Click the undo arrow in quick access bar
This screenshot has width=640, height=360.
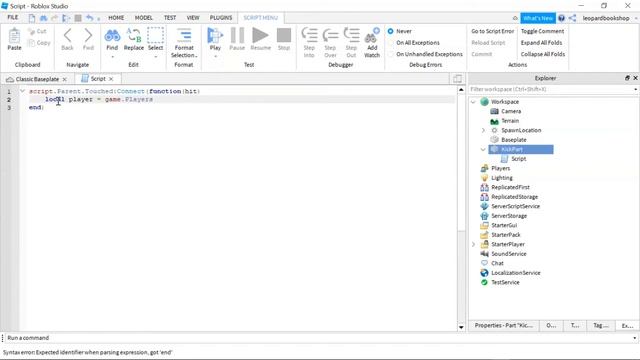click(x=89, y=18)
